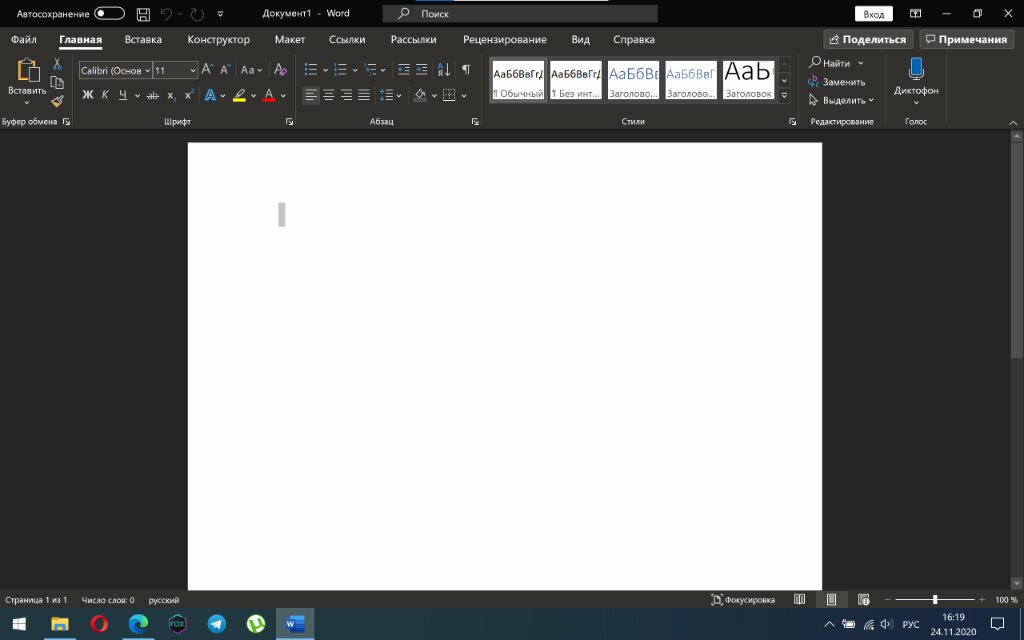Expand the styles gallery more arrow
This screenshot has width=1024, height=640.
click(784, 95)
